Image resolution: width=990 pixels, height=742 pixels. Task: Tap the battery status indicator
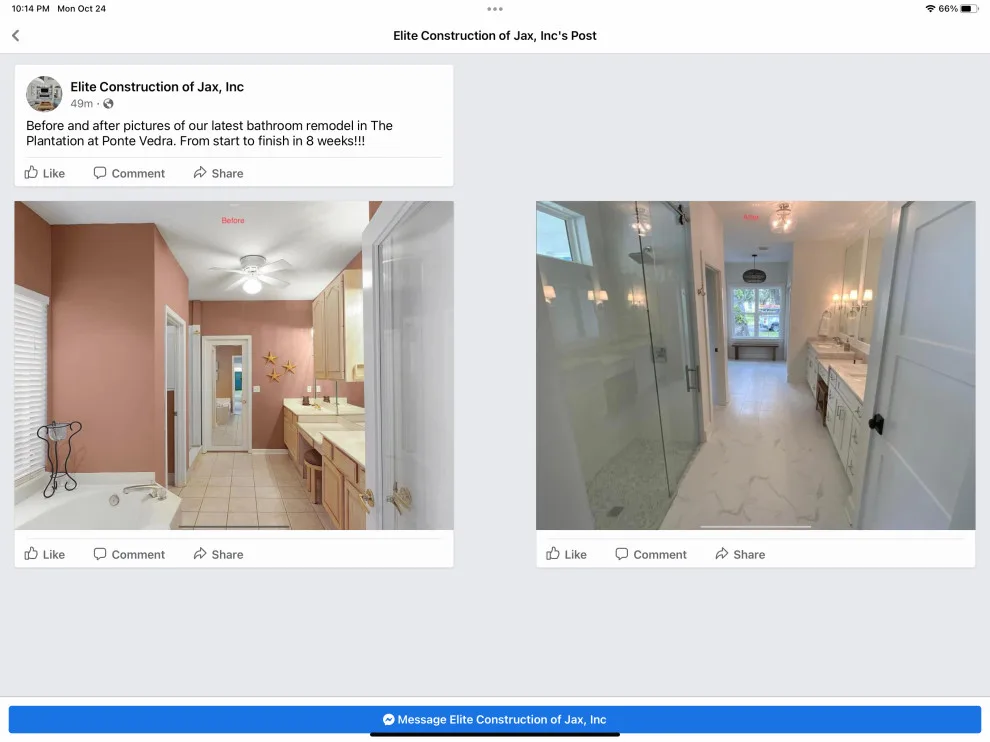[x=969, y=9]
